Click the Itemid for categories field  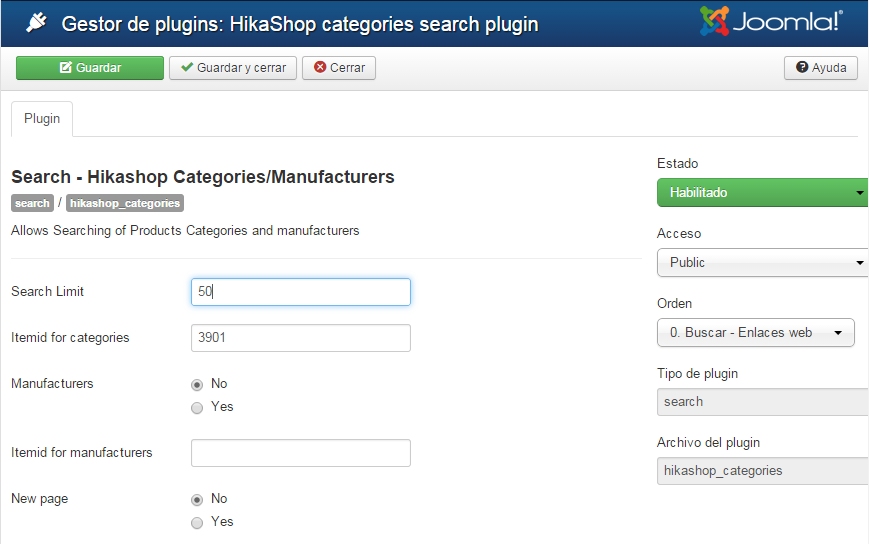point(300,338)
